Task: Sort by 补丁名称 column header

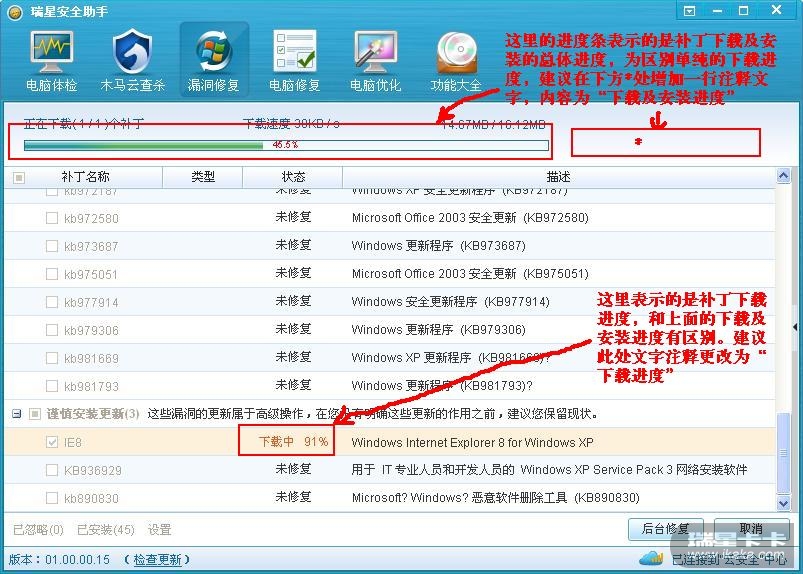Action: tap(86, 177)
